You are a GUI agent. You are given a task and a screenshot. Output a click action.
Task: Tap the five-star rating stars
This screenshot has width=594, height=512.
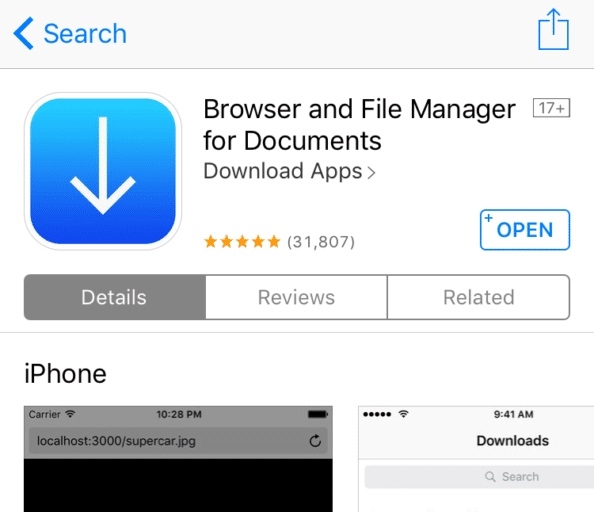tap(242, 241)
